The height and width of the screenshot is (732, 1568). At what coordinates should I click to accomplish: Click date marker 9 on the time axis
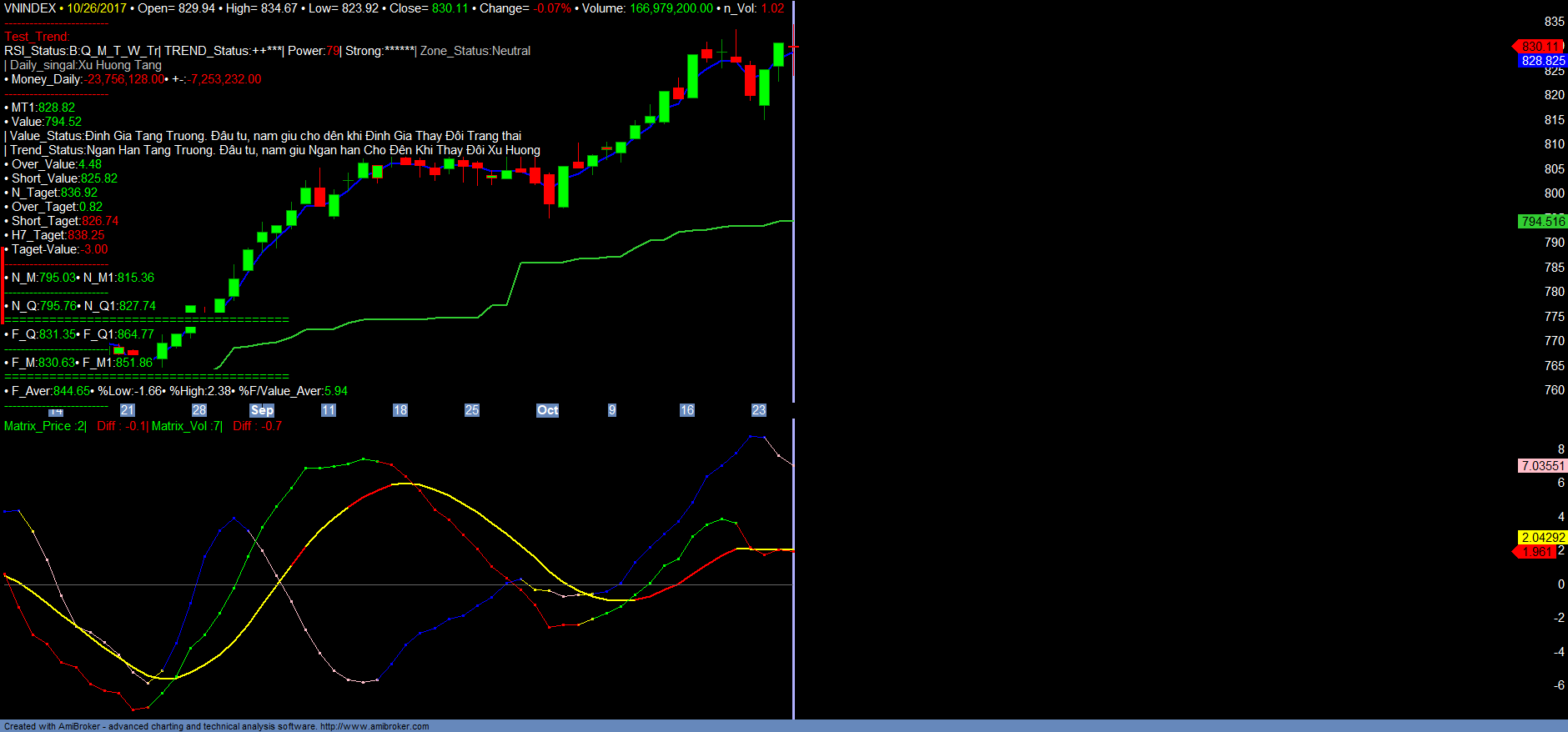click(612, 410)
